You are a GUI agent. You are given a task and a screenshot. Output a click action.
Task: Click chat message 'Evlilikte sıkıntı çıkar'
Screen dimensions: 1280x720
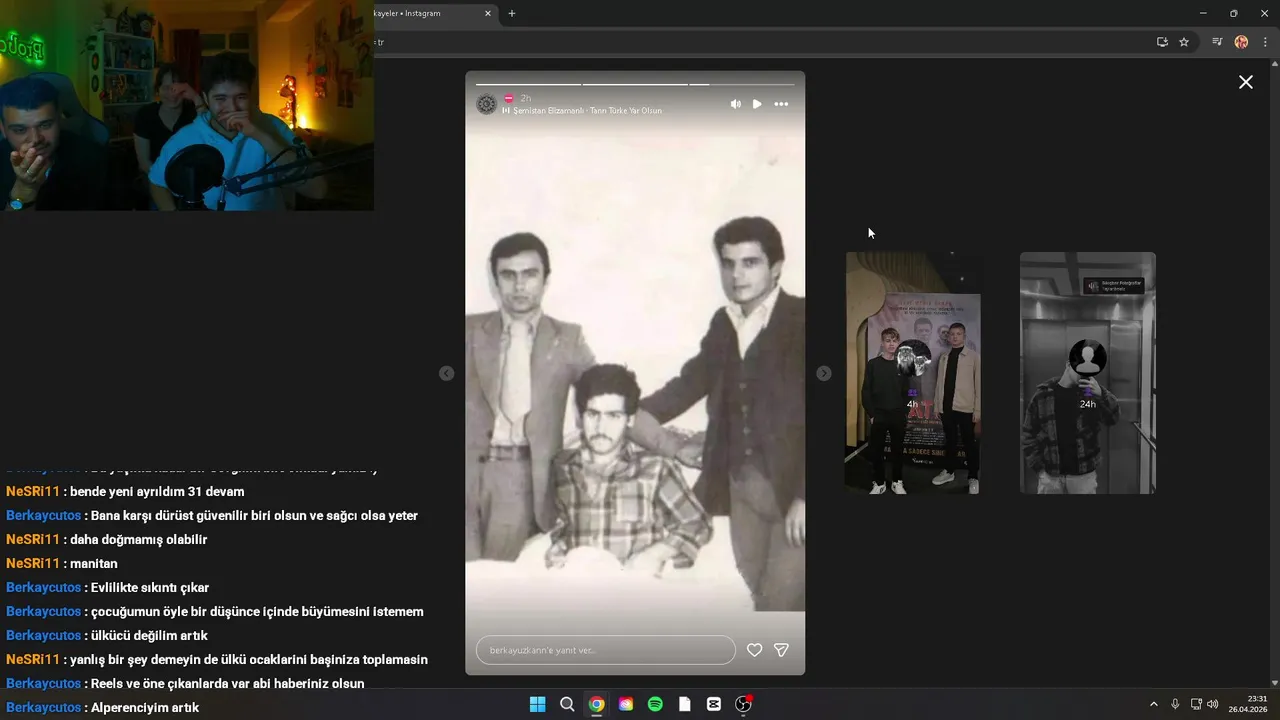pos(150,588)
